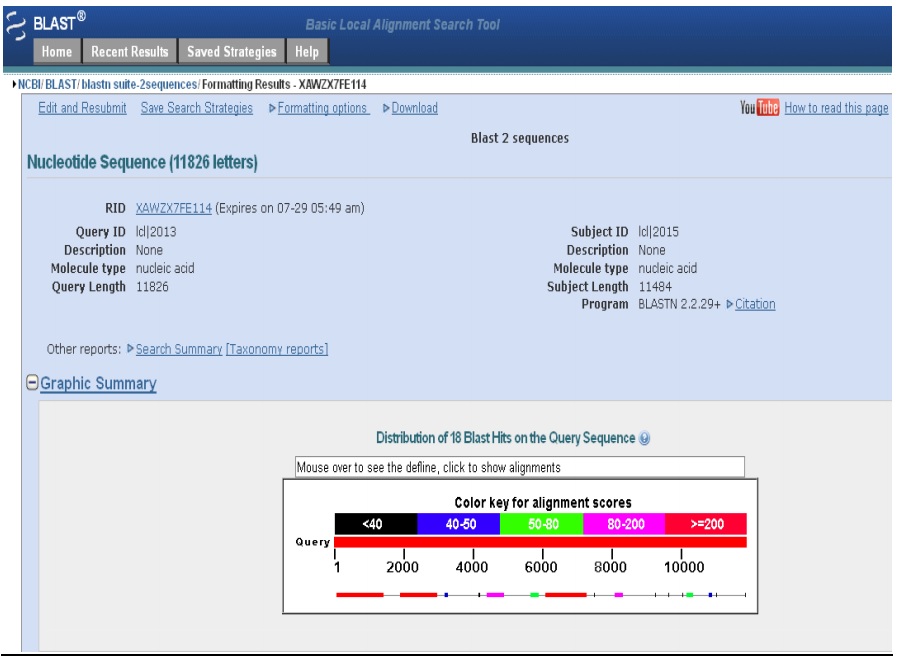Click Save Search Strategies link

(196, 108)
